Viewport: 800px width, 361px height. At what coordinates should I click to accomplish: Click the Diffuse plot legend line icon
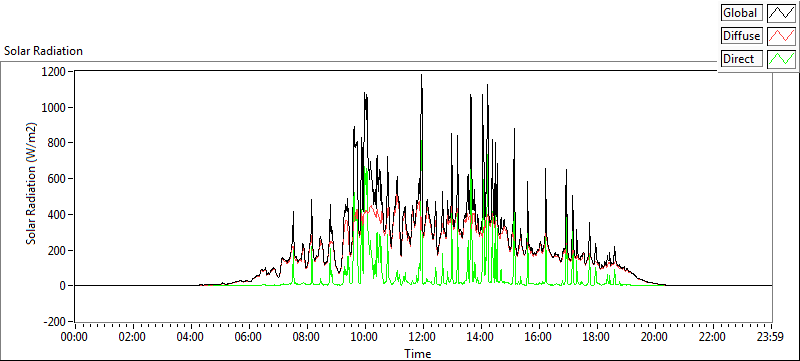coord(781,36)
